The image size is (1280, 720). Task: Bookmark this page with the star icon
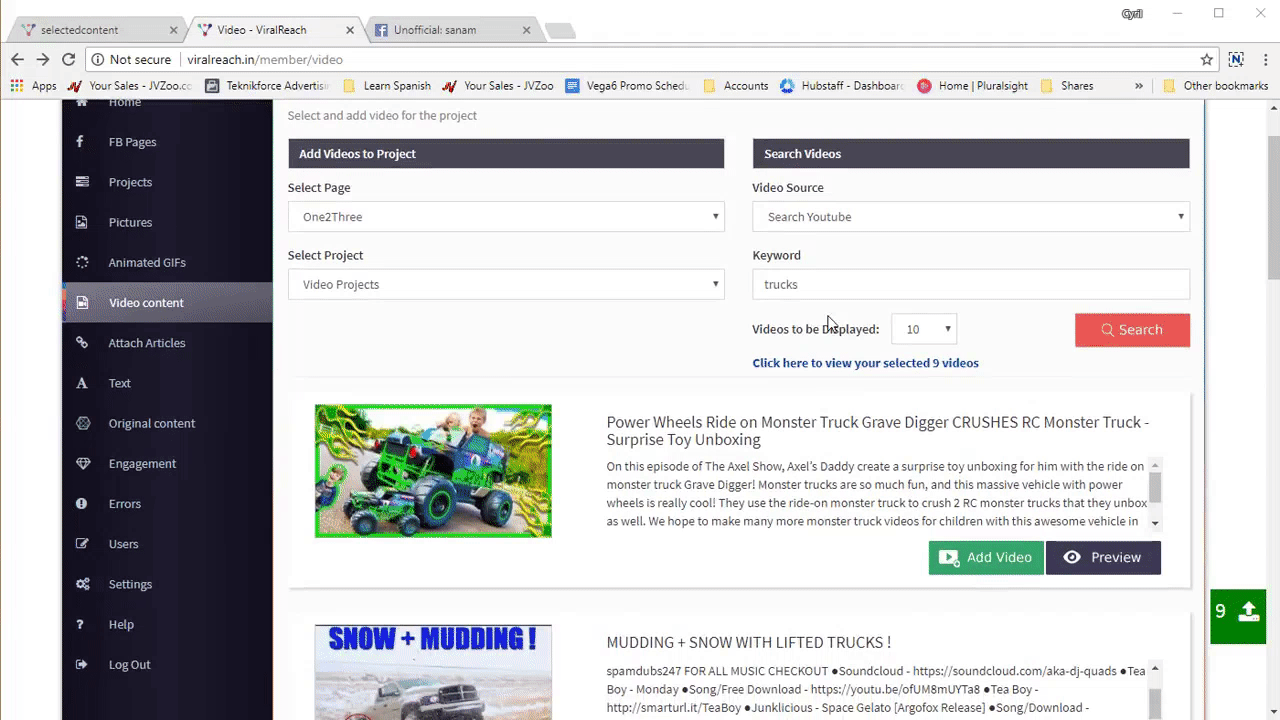coord(1206,59)
